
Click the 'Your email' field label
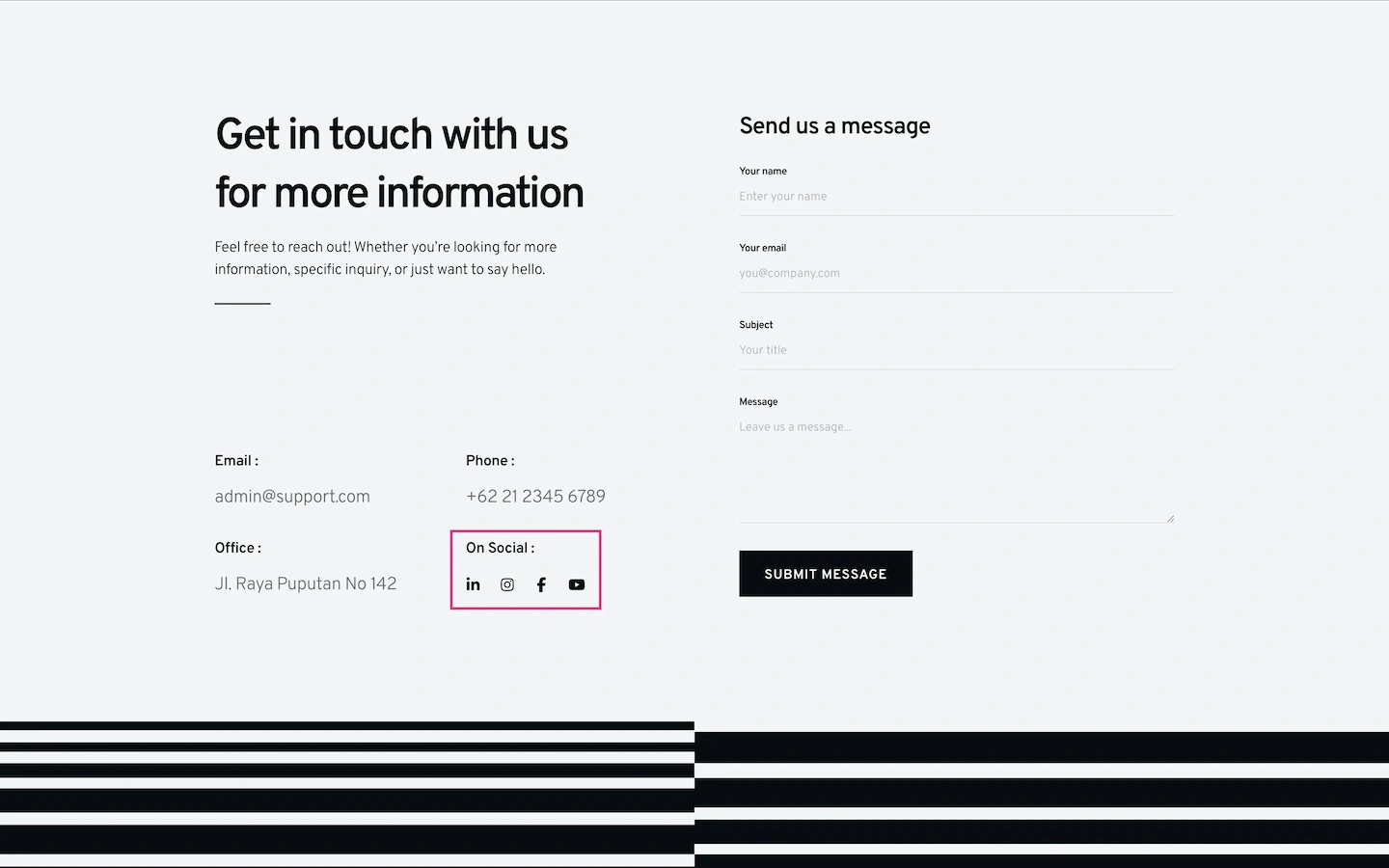tap(762, 248)
